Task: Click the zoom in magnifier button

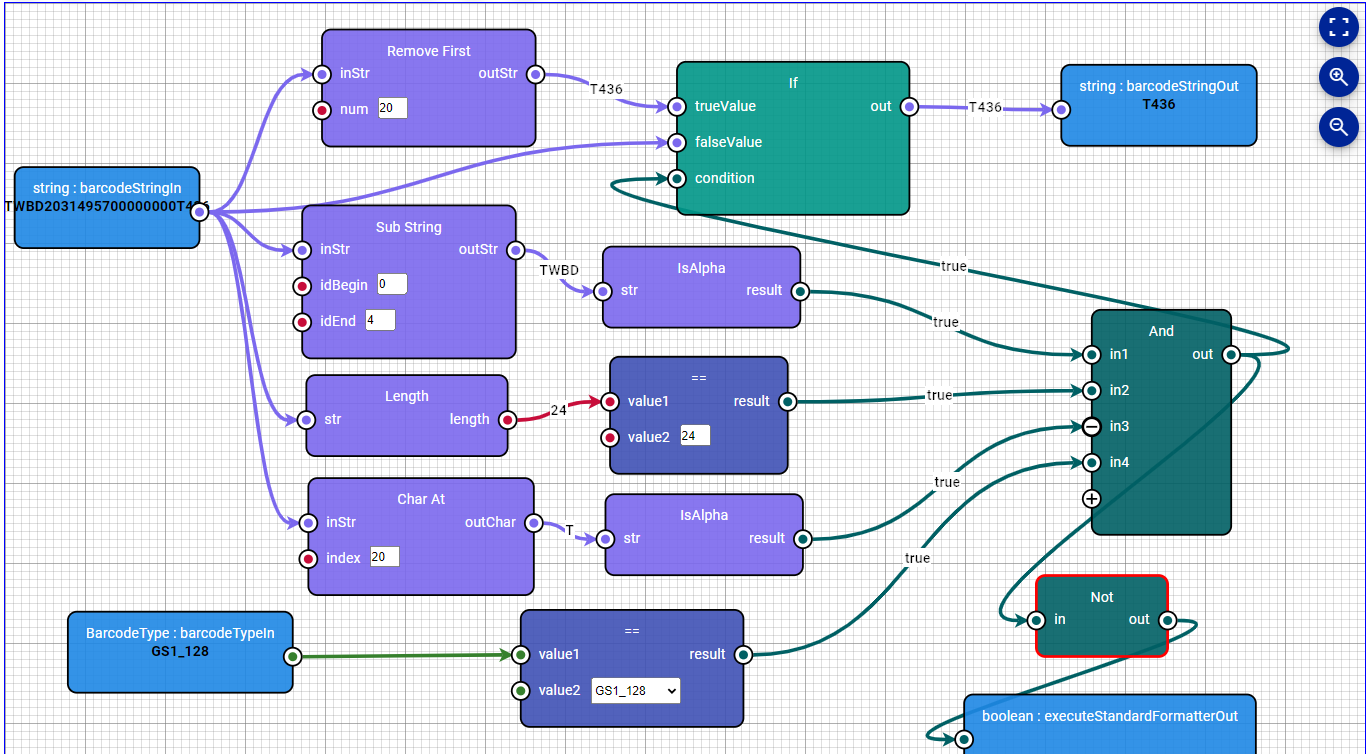Action: (1338, 76)
